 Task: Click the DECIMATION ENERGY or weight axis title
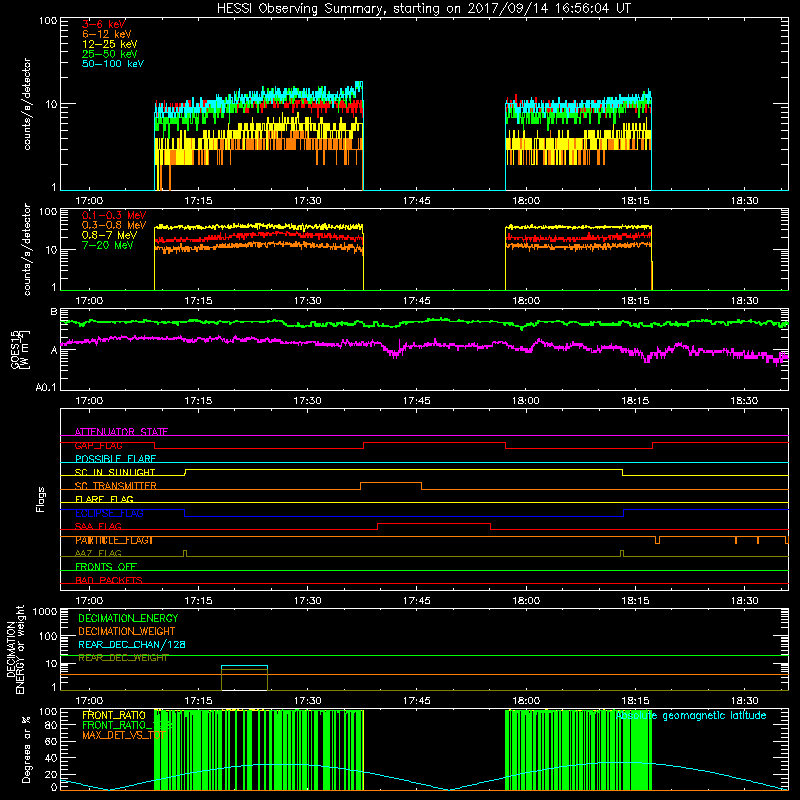pyautogui.click(x=15, y=649)
